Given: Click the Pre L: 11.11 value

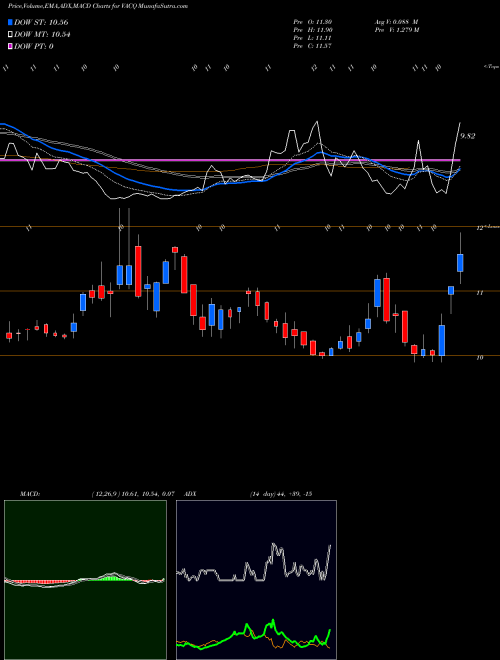Looking at the screenshot, I should click(313, 38).
